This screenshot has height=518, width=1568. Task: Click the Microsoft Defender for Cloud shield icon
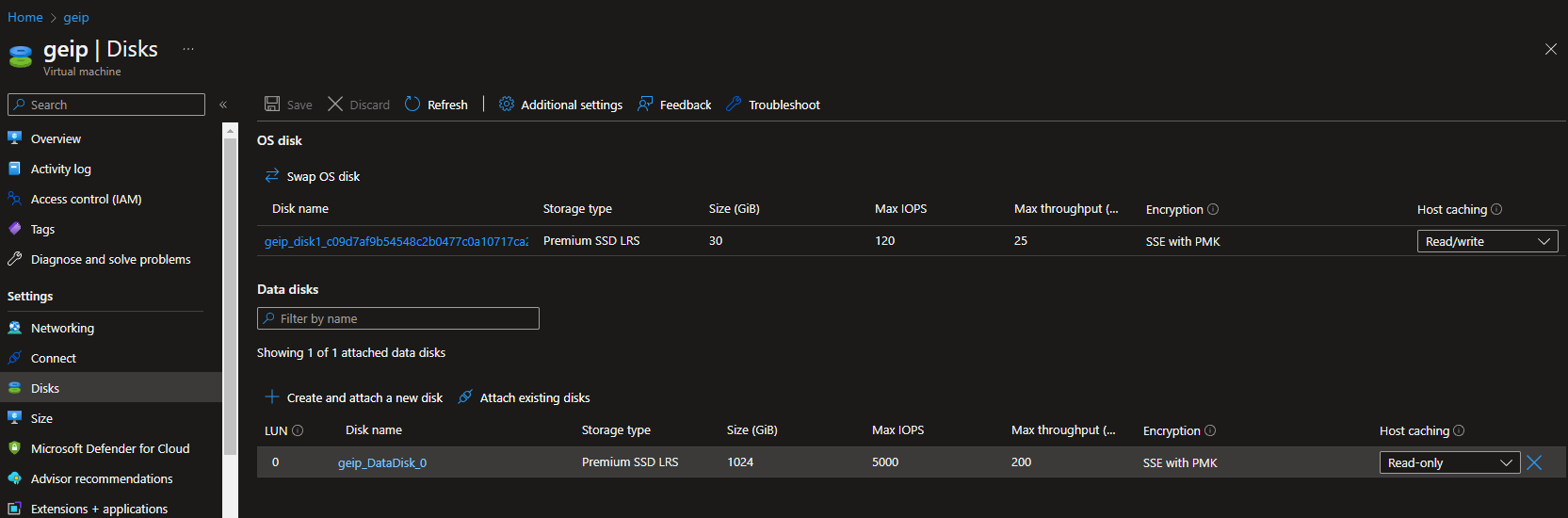point(14,448)
